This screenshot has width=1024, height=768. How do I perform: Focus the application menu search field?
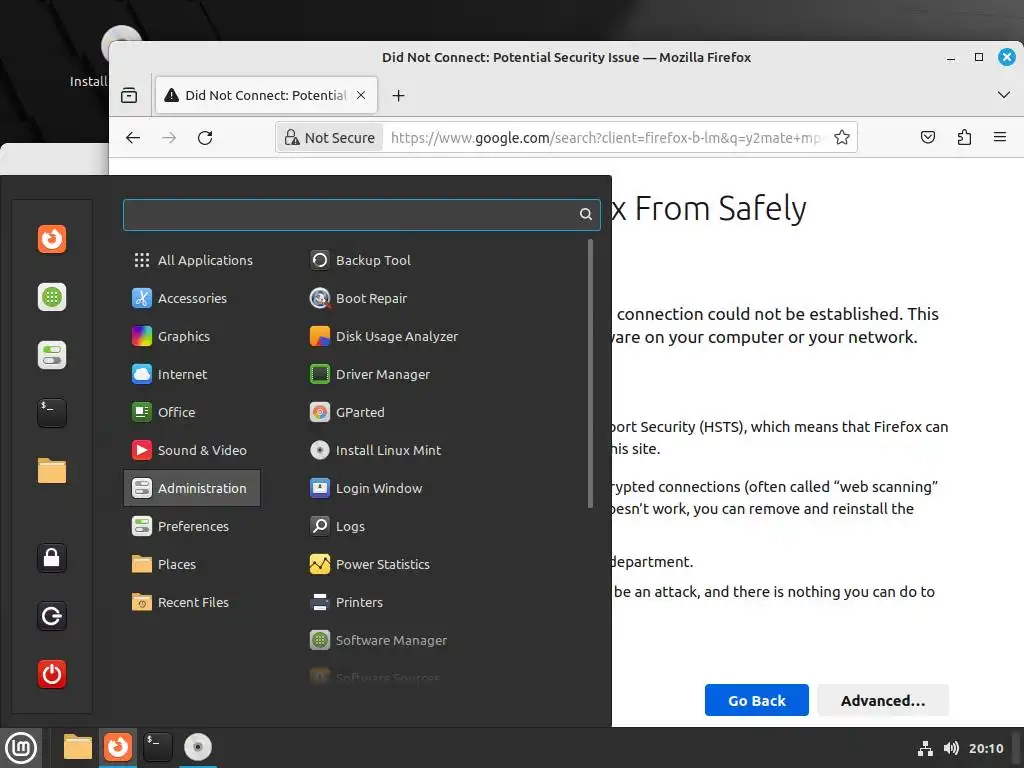(361, 215)
